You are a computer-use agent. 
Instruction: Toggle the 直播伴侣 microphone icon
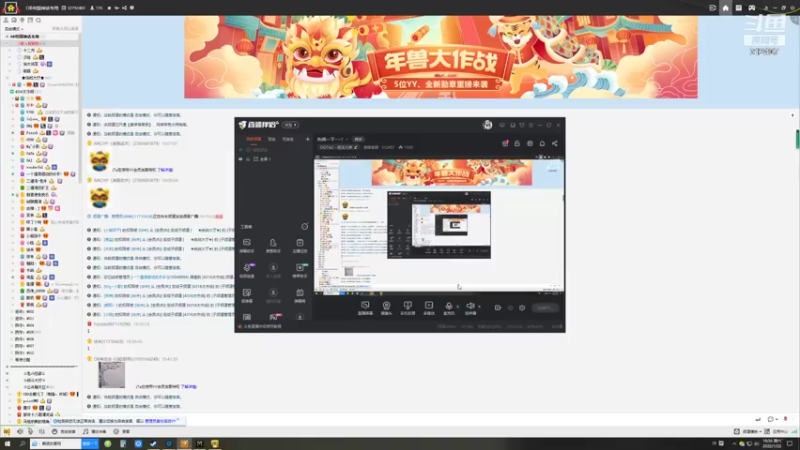[x=448, y=307]
